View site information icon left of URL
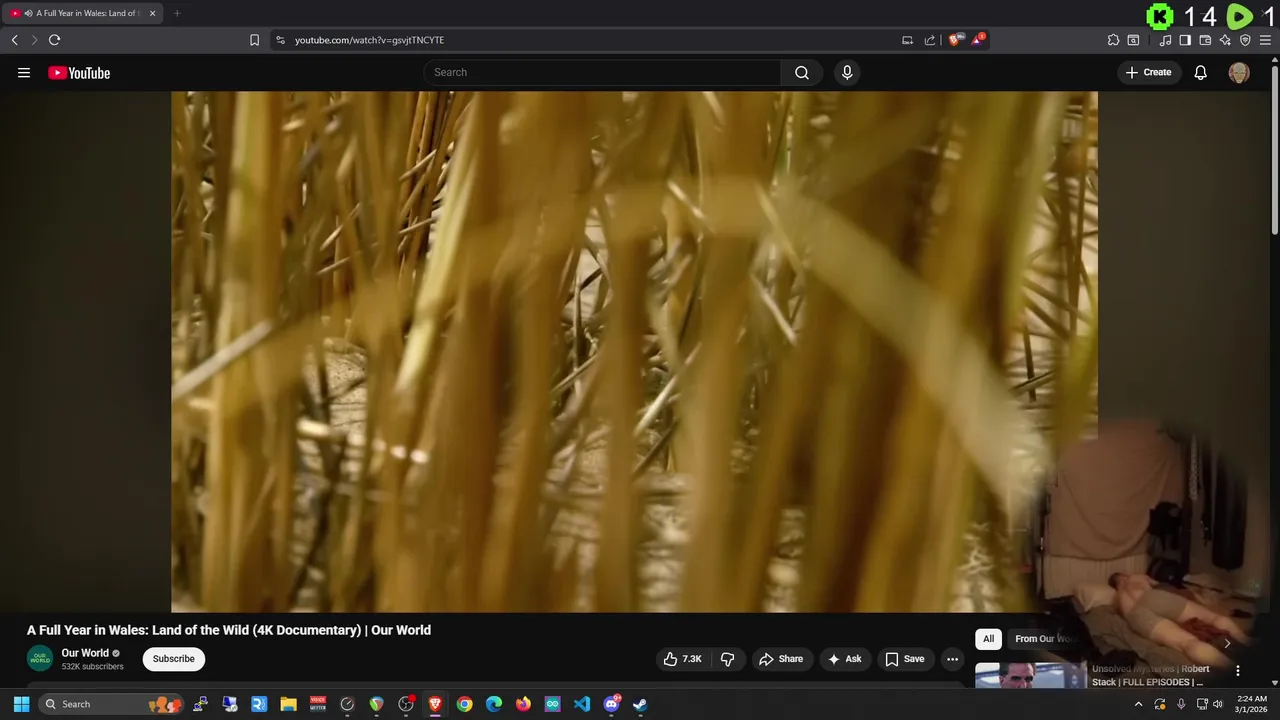The height and width of the screenshot is (720, 1280). click(280, 40)
